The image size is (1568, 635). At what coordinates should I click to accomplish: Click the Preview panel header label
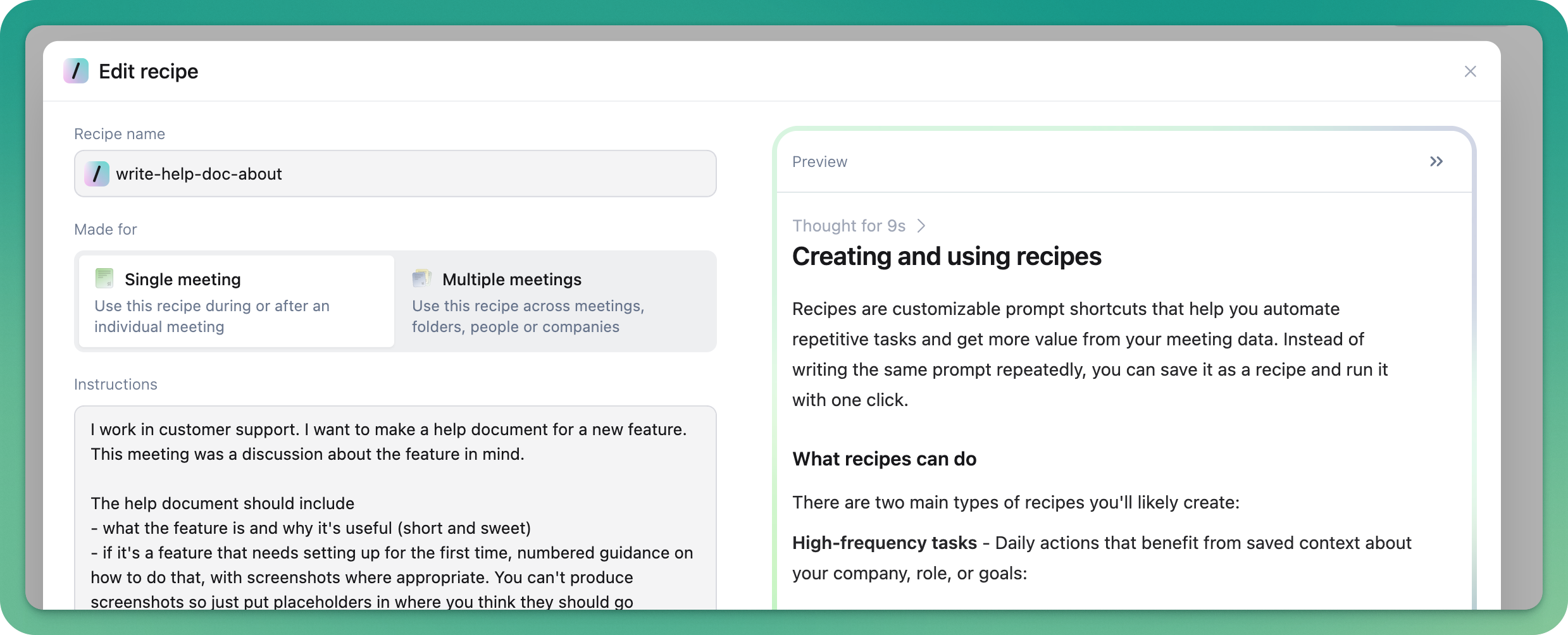pyautogui.click(x=819, y=162)
